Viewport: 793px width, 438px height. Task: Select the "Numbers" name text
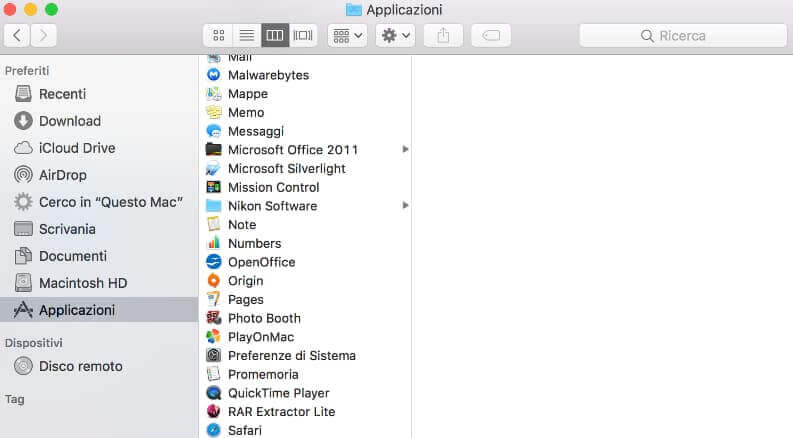tap(254, 243)
